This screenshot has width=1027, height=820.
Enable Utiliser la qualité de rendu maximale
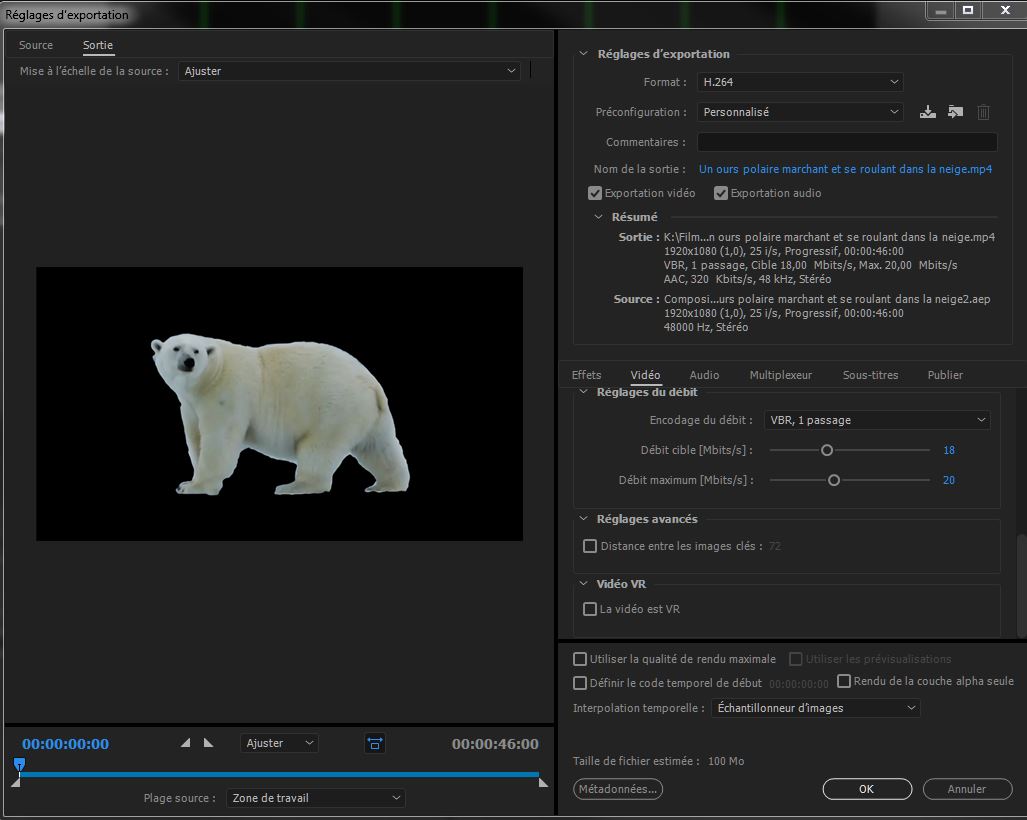pos(580,659)
